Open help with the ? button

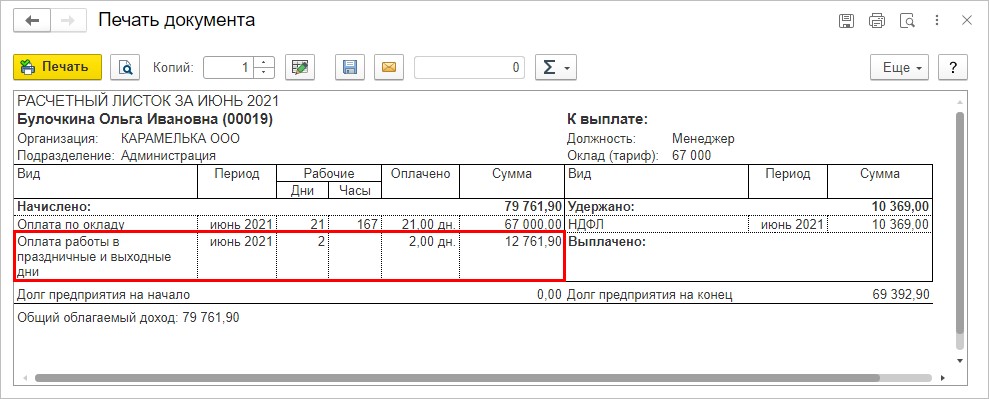[953, 67]
